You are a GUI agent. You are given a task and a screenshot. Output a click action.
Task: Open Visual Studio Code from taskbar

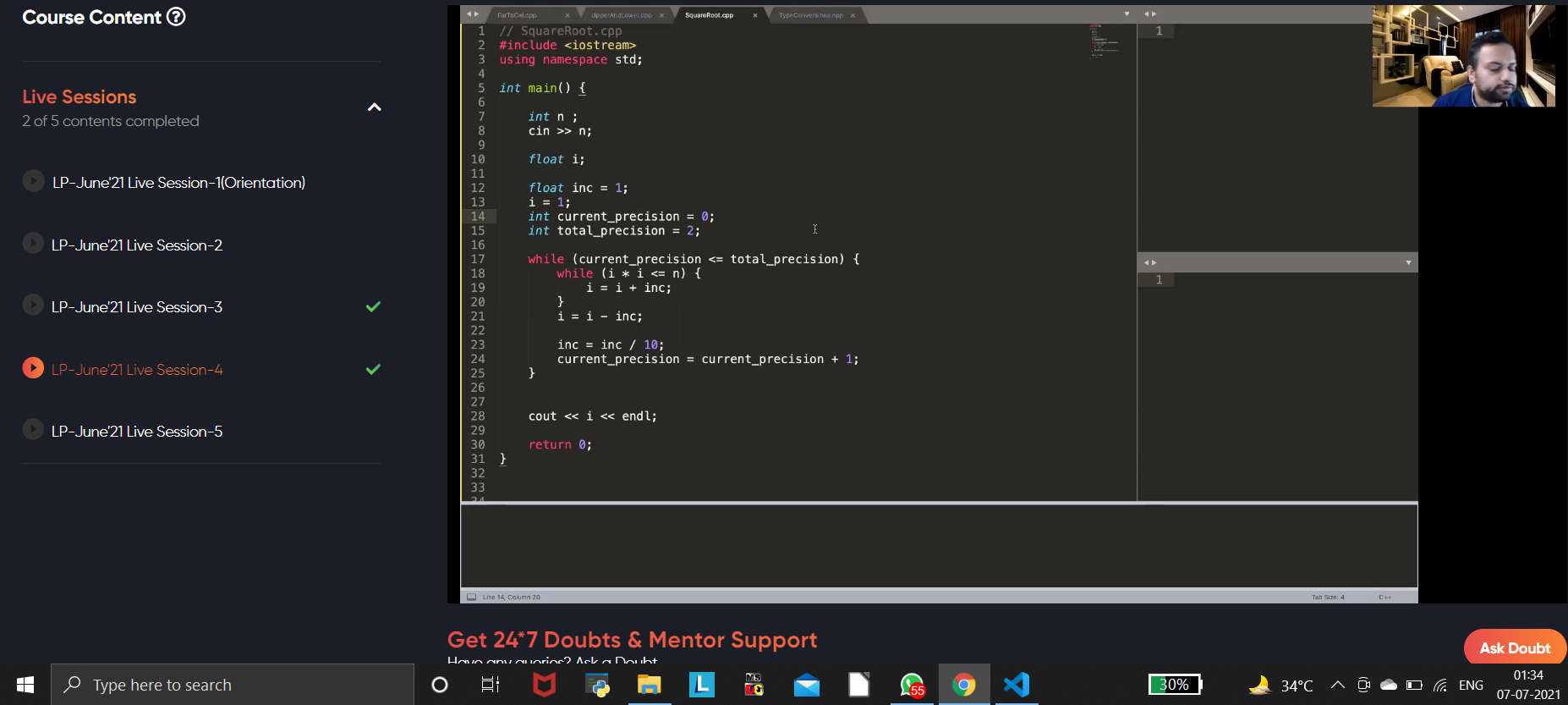pyautogui.click(x=1017, y=685)
